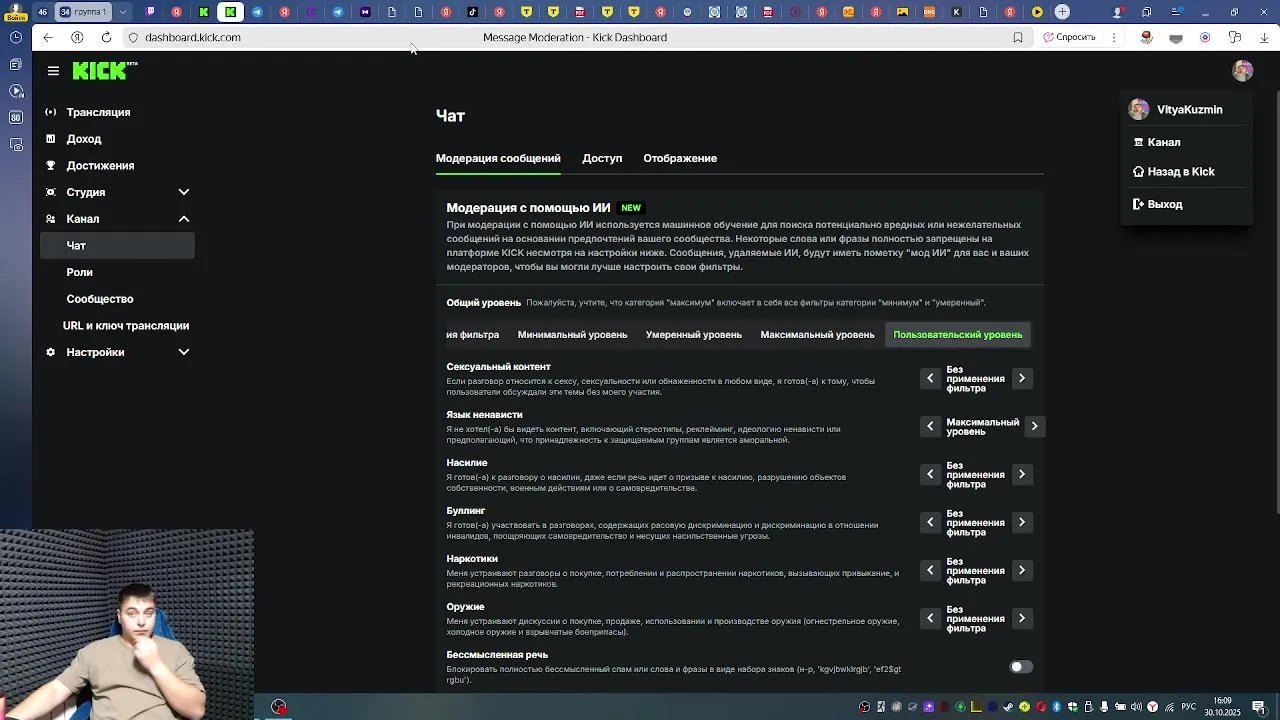The image size is (1280, 720).
Task: Click the right arrow for Оружие filter
Action: pyautogui.click(x=1021, y=618)
